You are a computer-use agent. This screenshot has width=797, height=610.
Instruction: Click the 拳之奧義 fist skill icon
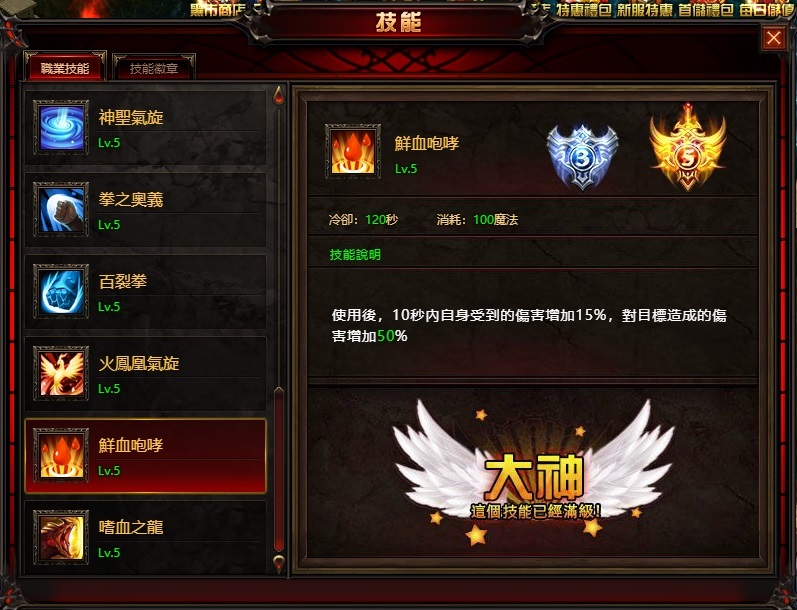[x=61, y=209]
